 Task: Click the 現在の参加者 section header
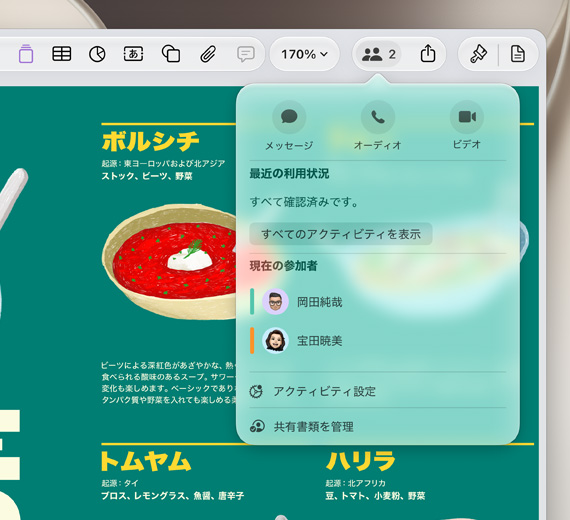click(284, 266)
